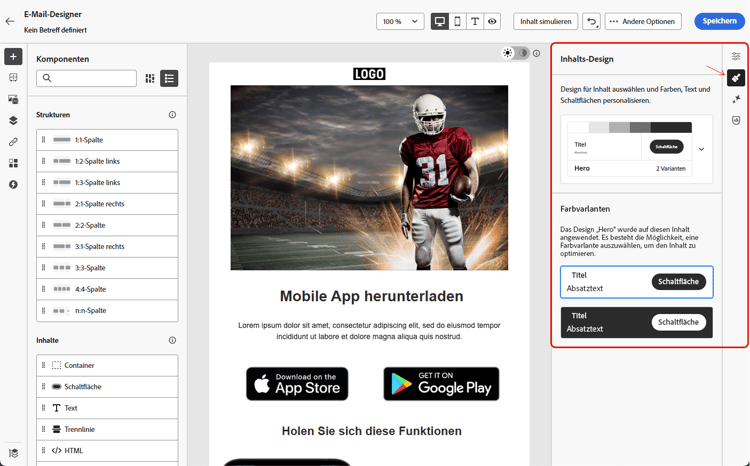Show info for Inhalte section

click(172, 340)
